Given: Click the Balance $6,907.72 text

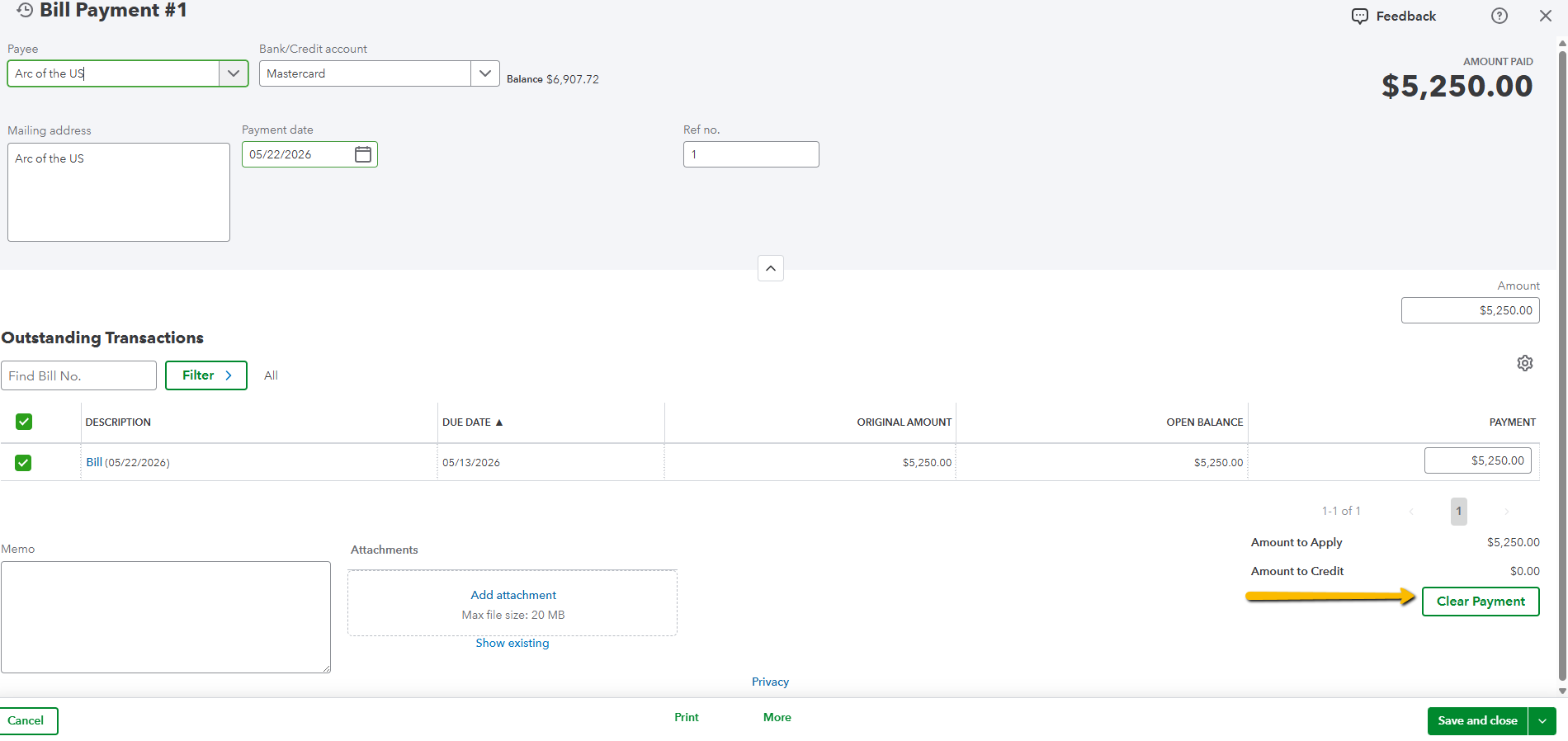Looking at the screenshot, I should 553,79.
